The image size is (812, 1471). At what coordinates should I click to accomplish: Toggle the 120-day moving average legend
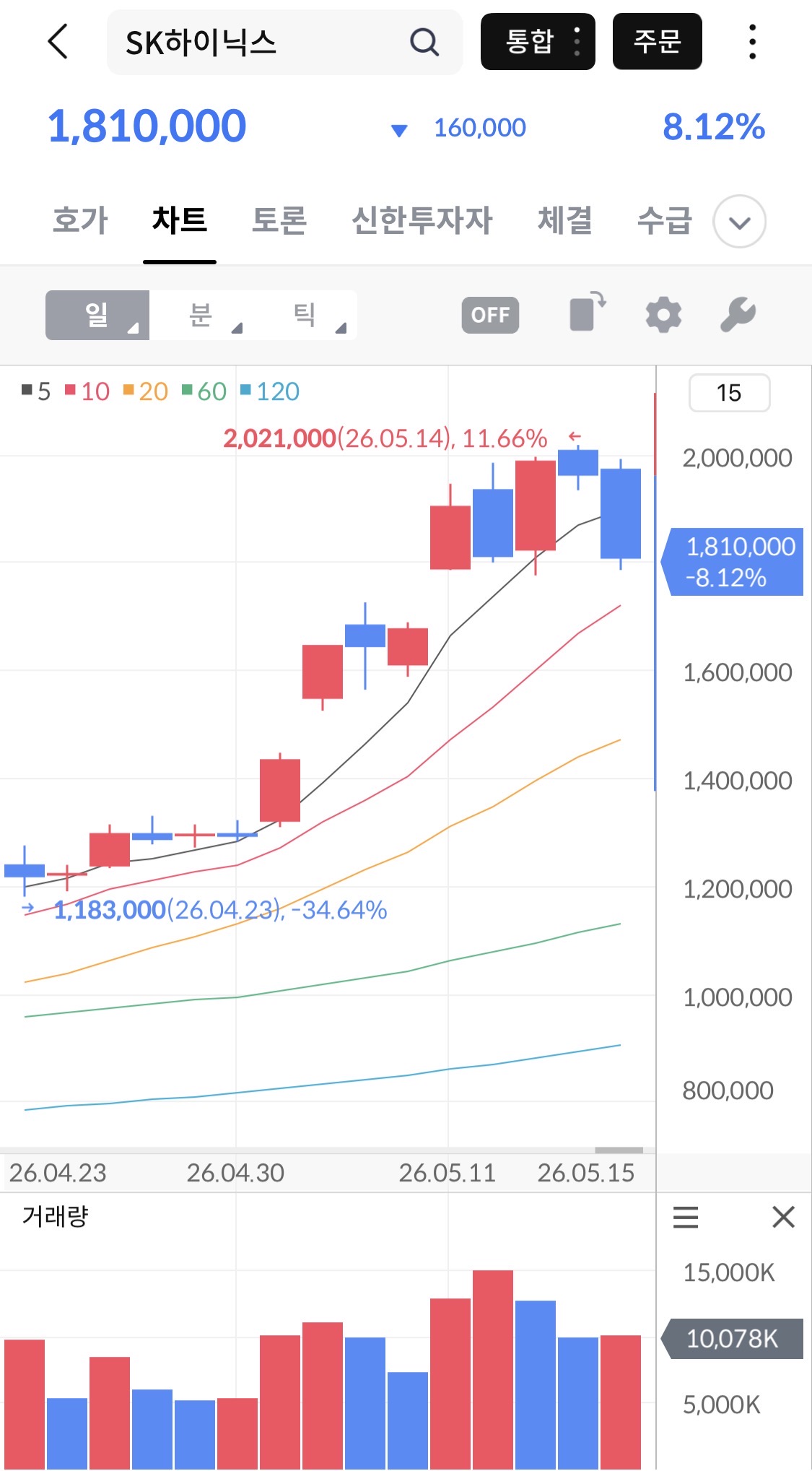pyautogui.click(x=270, y=391)
